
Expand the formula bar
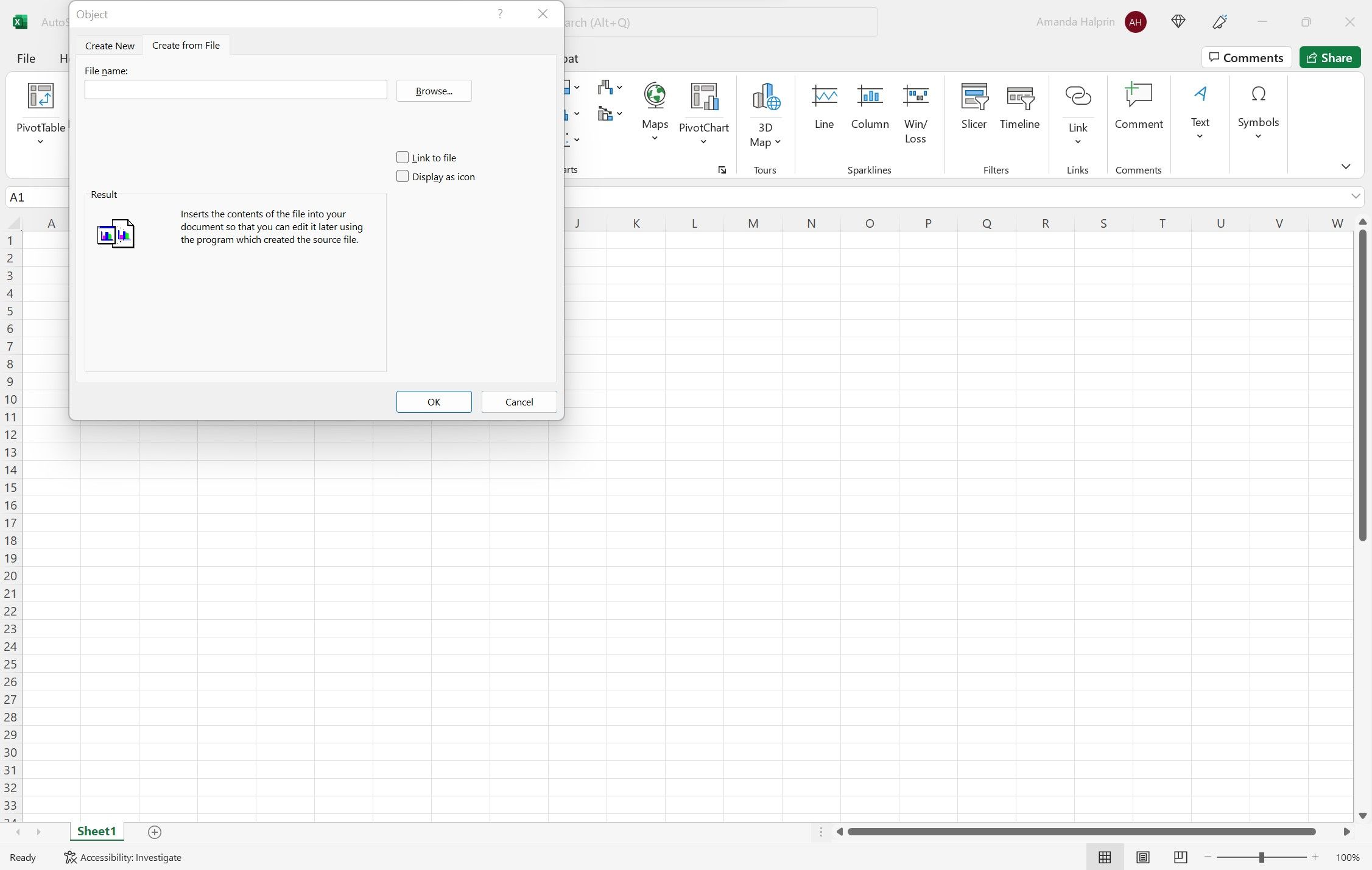(x=1355, y=197)
